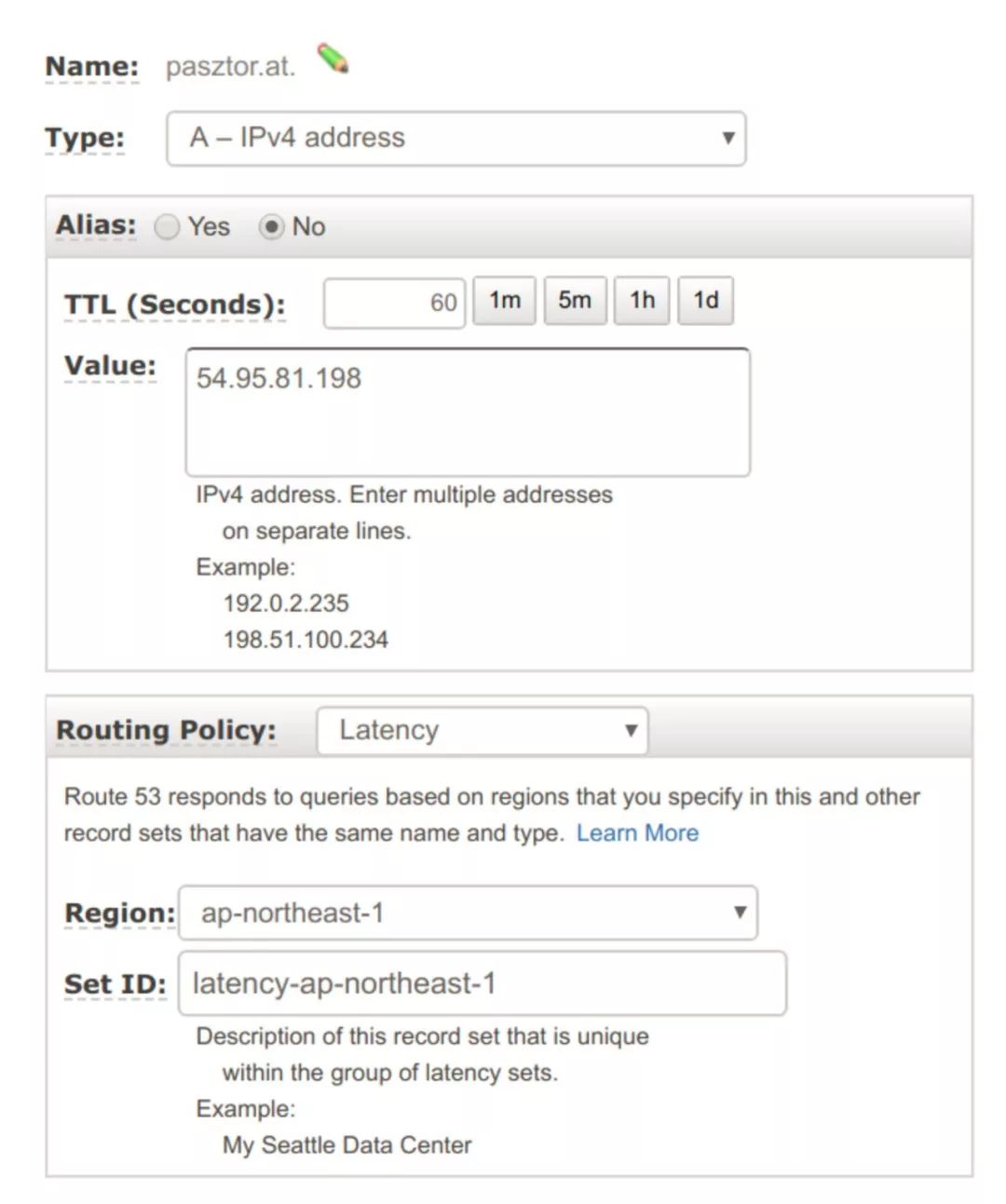Click the Value text area with 54.95.81.198
1006x1204 pixels.
tap(468, 413)
